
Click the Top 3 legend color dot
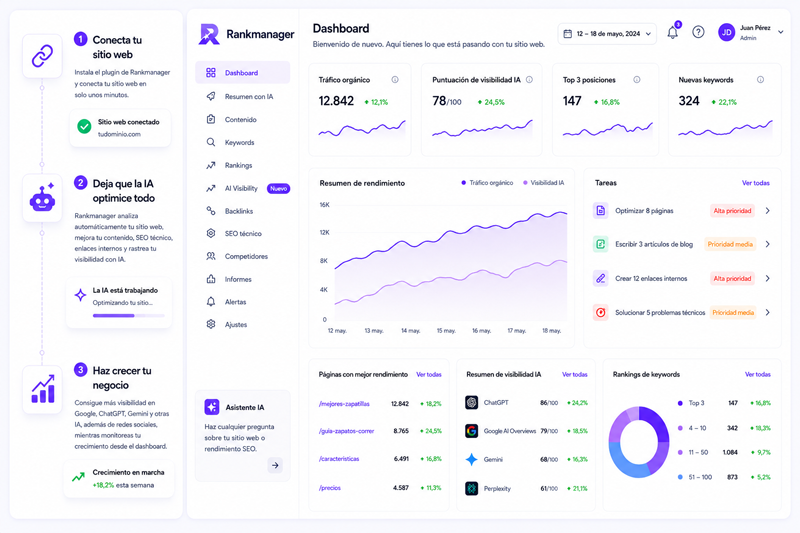(x=680, y=403)
